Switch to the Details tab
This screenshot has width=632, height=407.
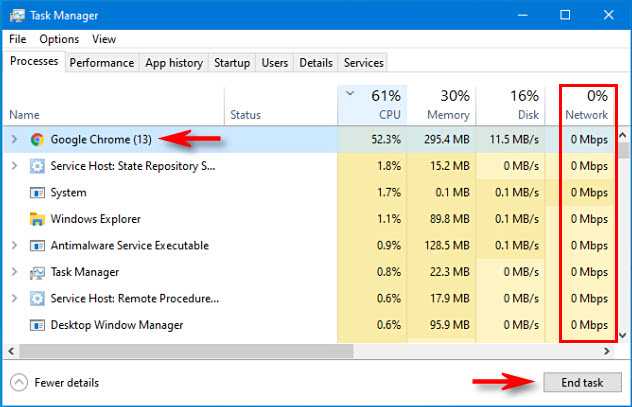(316, 63)
